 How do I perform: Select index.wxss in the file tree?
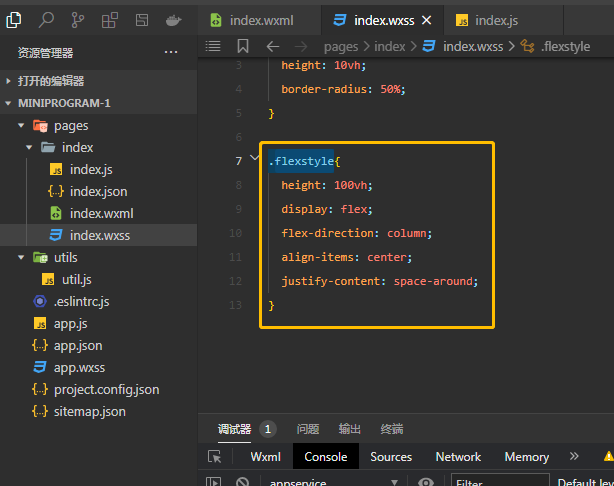(98, 235)
